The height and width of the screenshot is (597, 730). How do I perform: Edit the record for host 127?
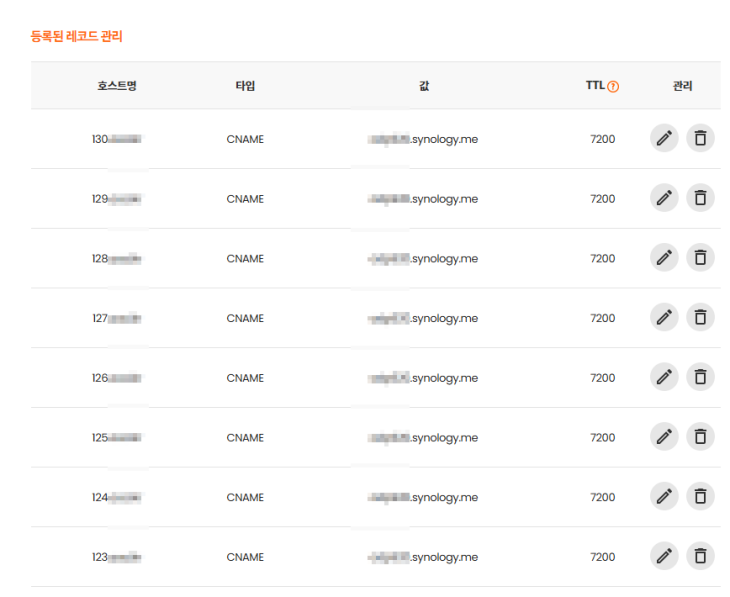coord(664,317)
